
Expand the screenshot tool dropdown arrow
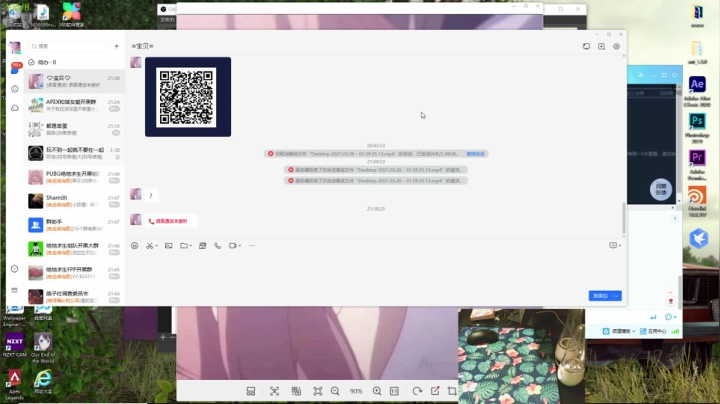[157, 246]
